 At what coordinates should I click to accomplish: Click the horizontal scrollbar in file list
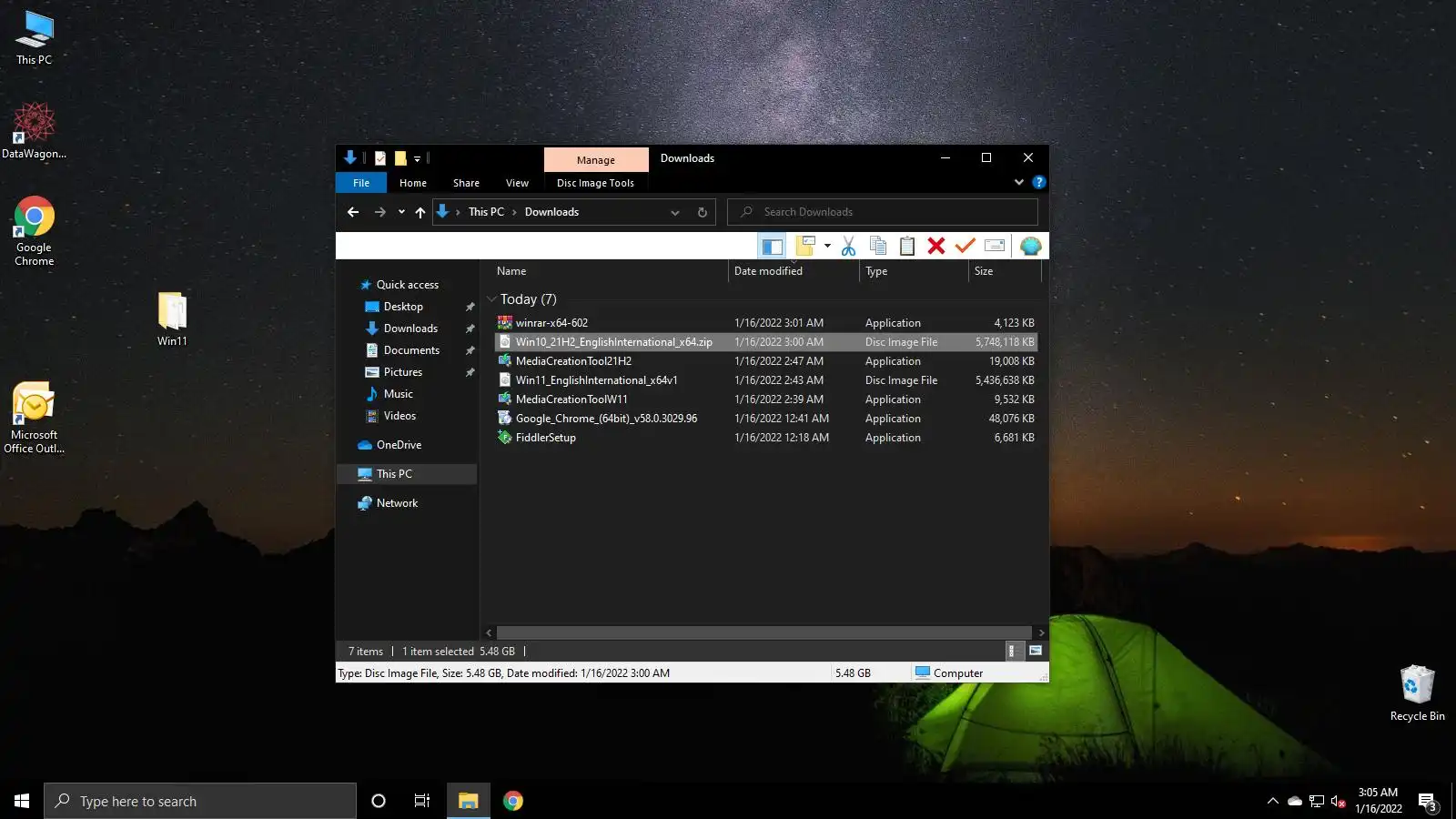[764, 632]
